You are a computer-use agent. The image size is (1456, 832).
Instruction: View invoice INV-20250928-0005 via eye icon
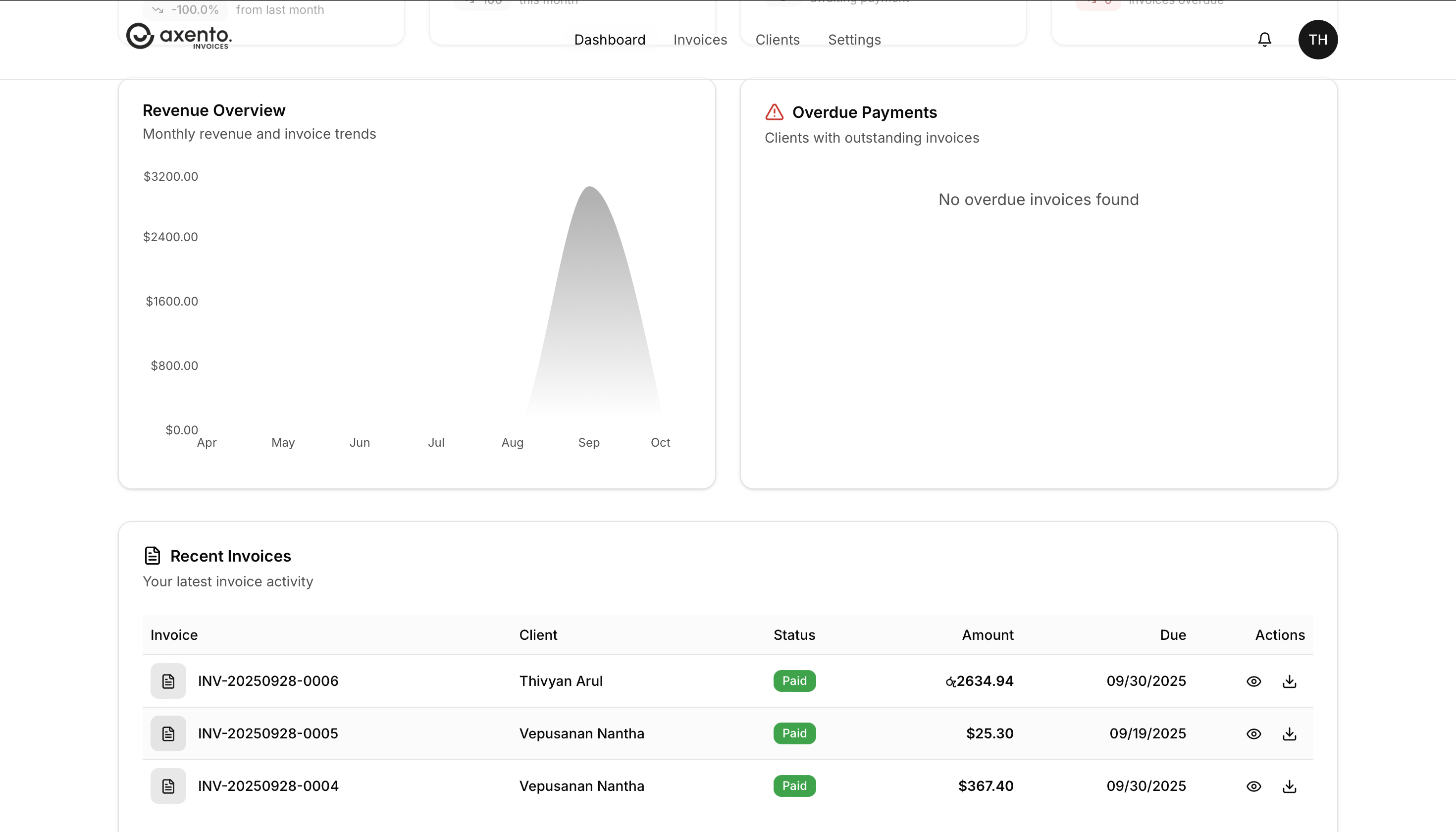point(1254,734)
